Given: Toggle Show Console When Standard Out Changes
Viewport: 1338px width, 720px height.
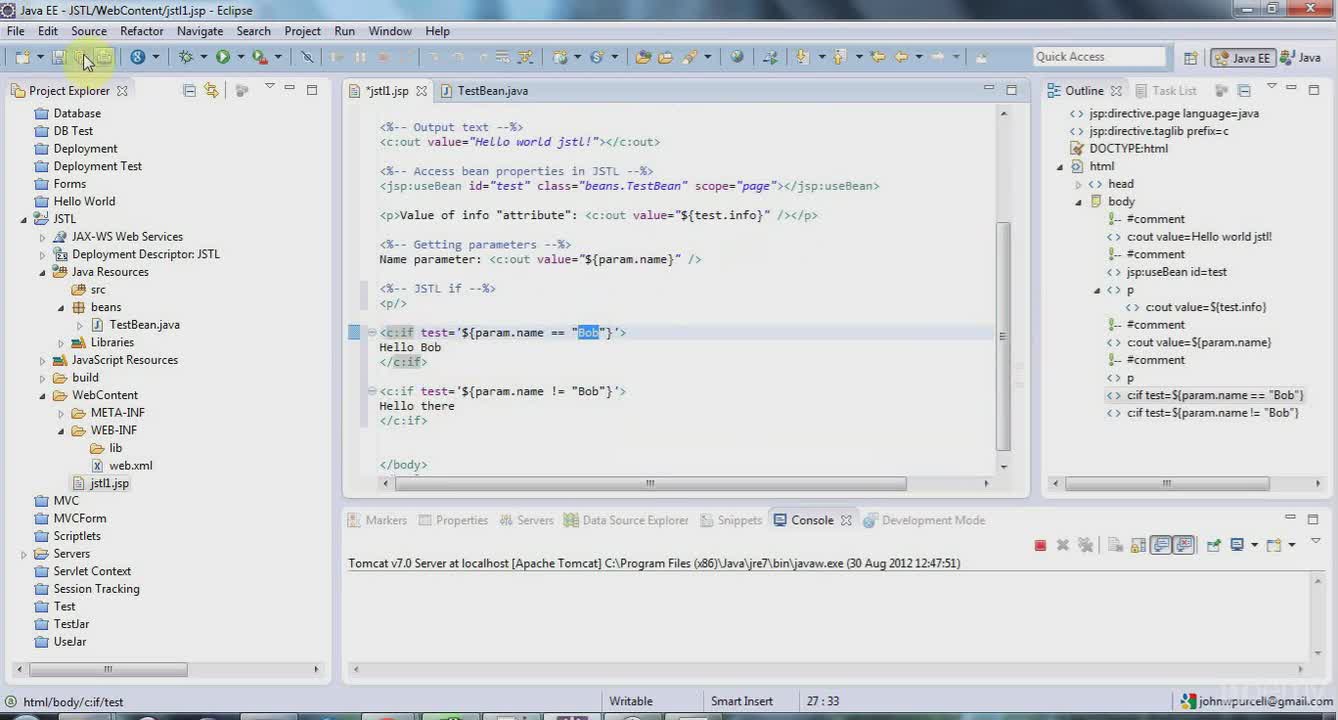Looking at the screenshot, I should 1160,545.
